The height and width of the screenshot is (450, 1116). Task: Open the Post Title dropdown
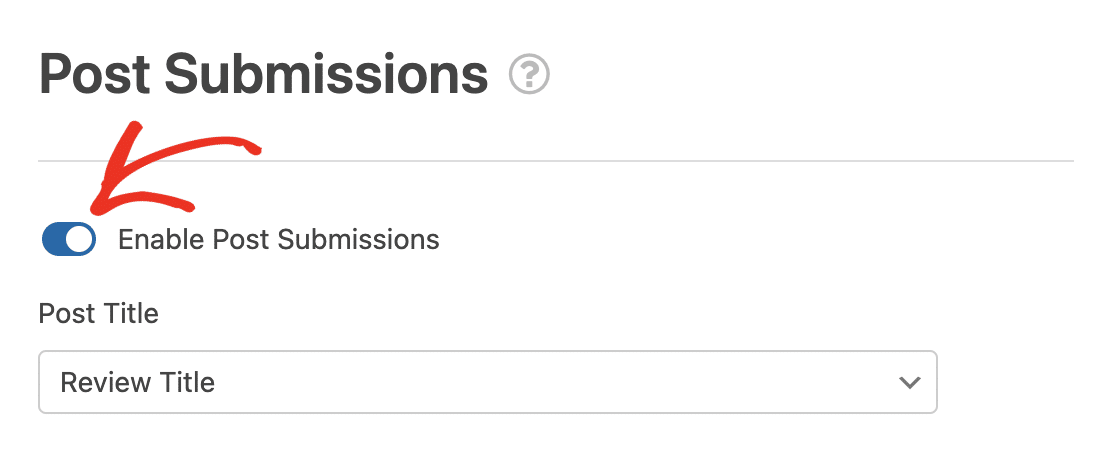pyautogui.click(x=488, y=382)
